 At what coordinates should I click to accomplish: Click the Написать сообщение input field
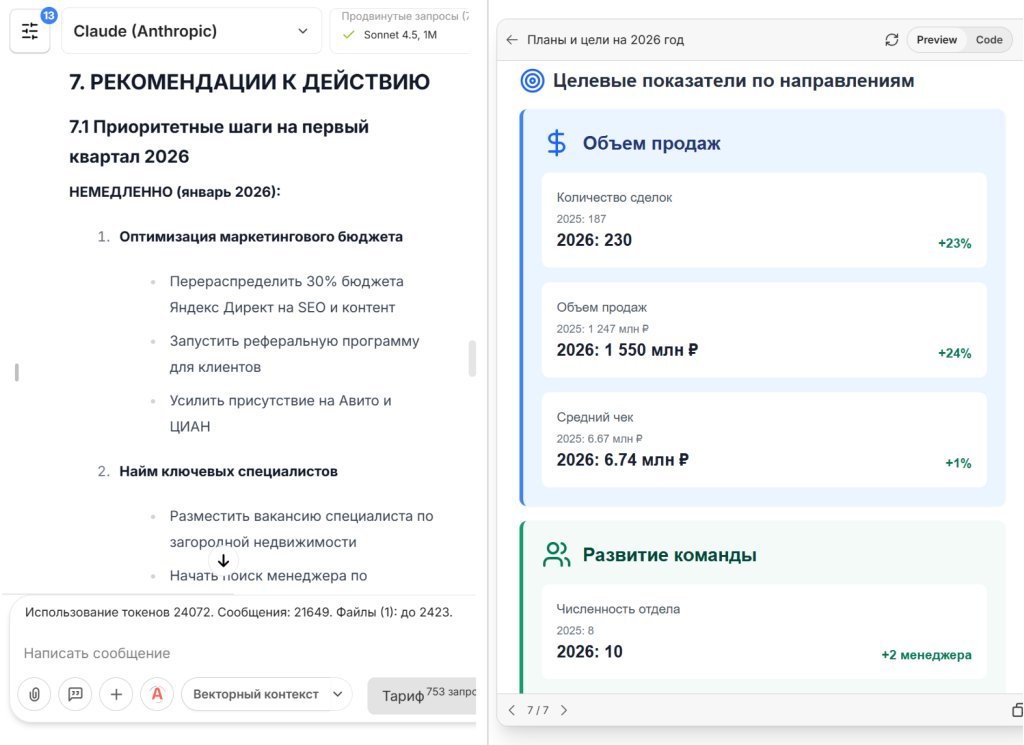point(200,652)
